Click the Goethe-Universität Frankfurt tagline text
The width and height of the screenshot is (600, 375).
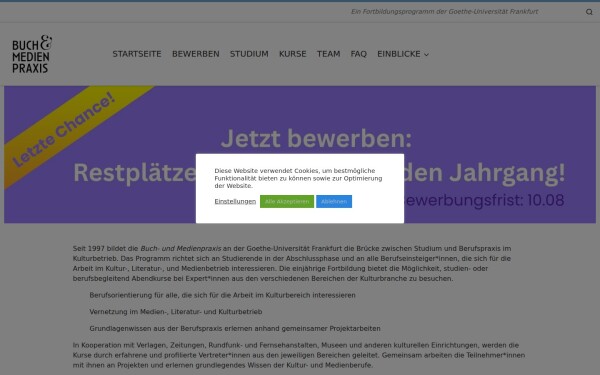pyautogui.click(x=444, y=12)
